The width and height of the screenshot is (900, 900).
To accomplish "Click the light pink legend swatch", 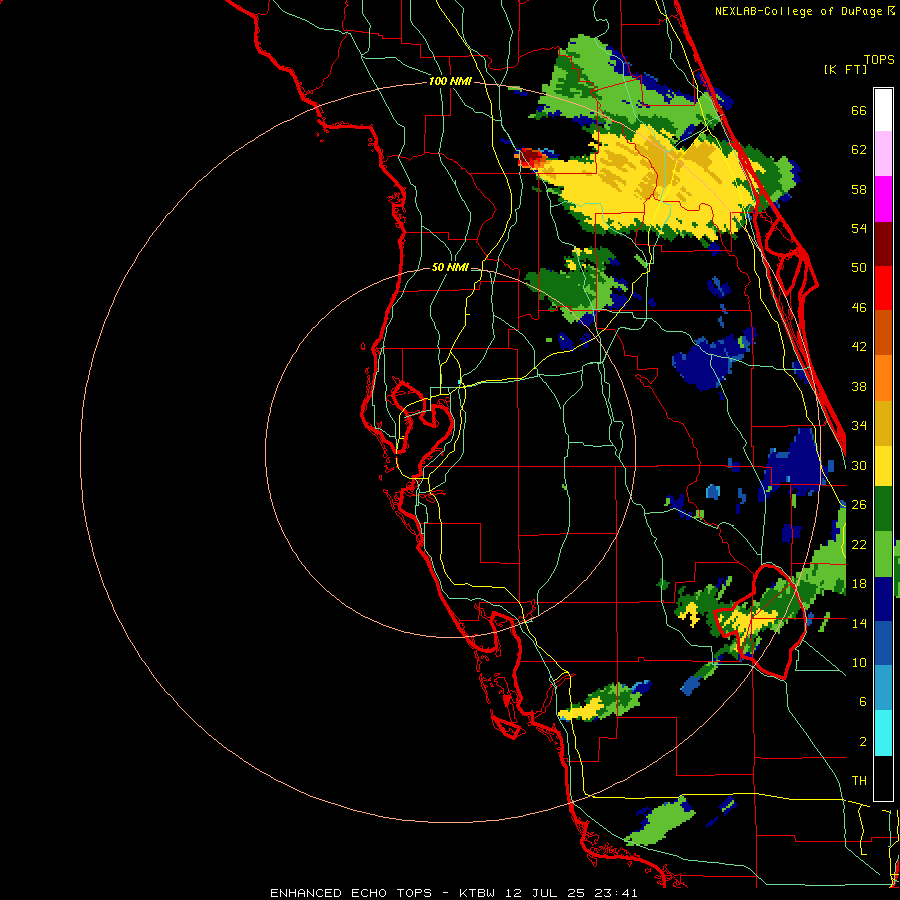I will point(883,154).
